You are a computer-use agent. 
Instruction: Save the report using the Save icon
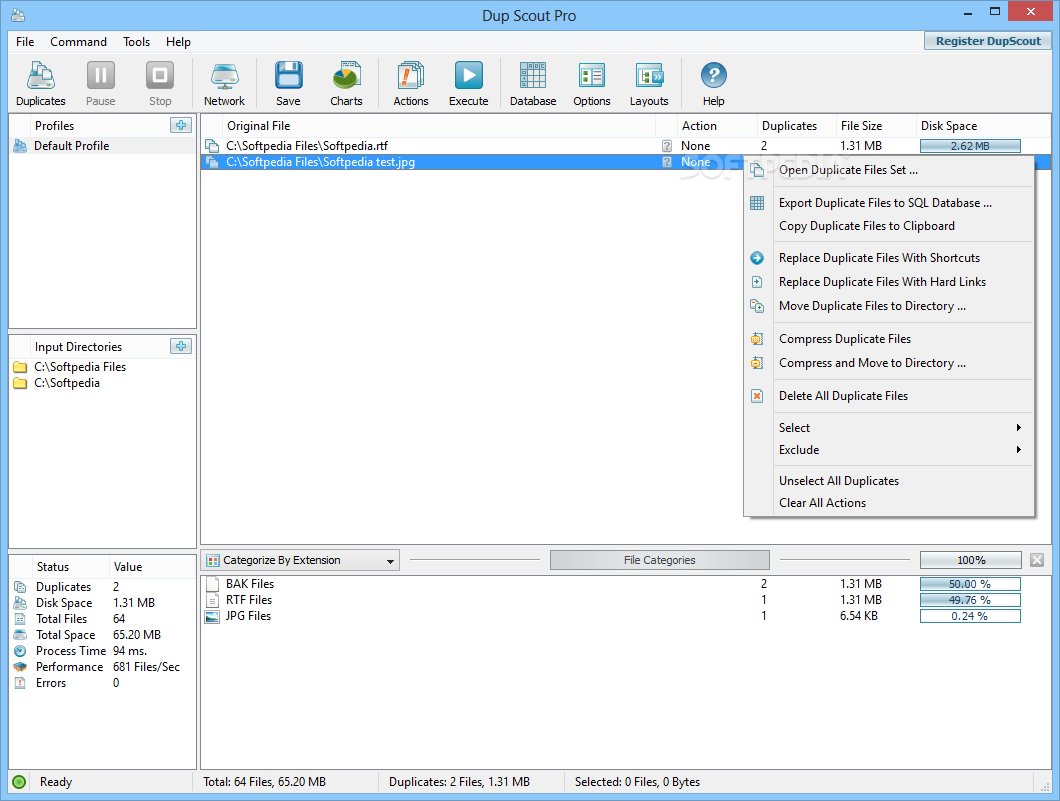289,83
